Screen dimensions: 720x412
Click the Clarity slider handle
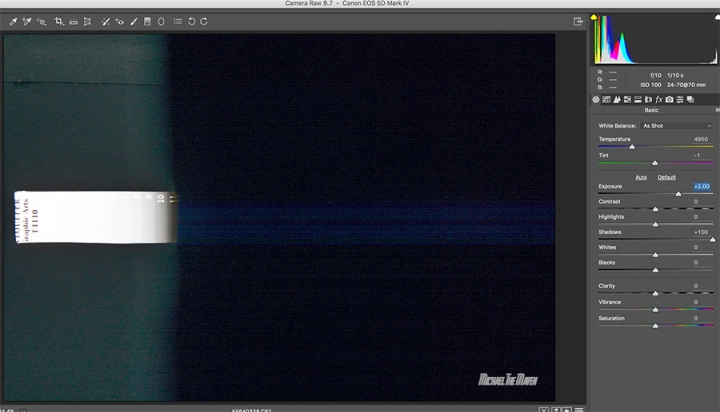tap(656, 293)
